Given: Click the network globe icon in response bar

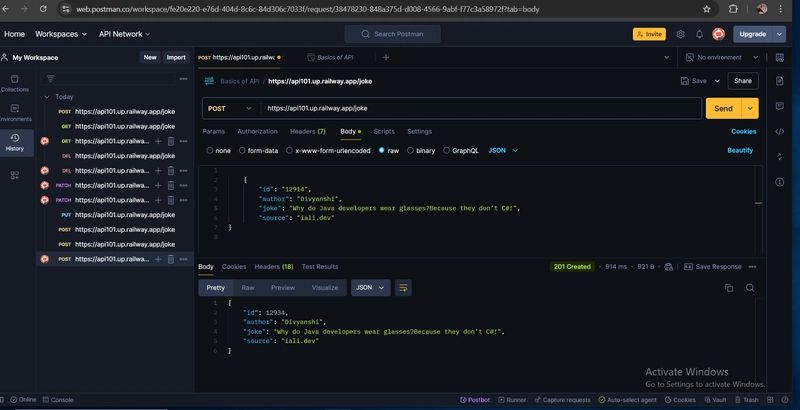Looking at the screenshot, I should pyautogui.click(x=668, y=267).
